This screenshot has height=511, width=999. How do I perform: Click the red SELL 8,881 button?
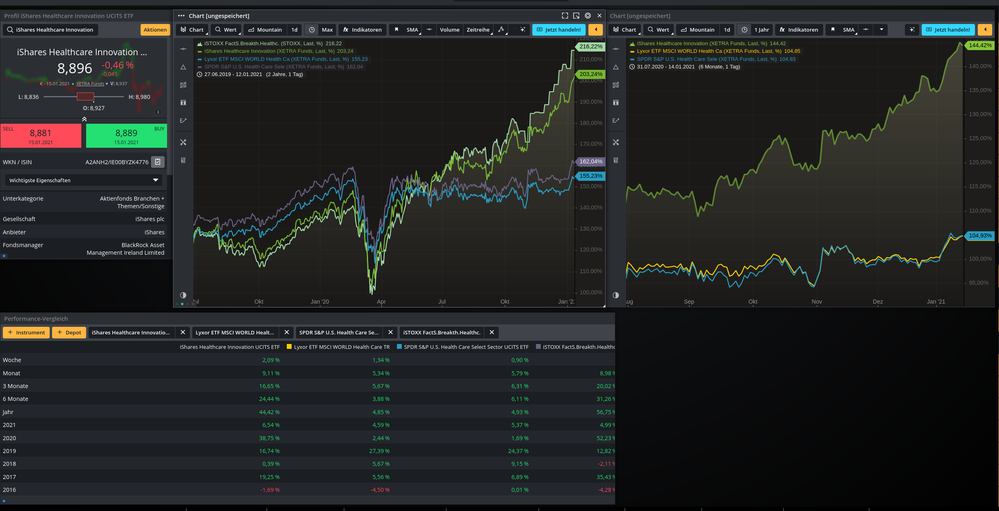(x=41, y=135)
